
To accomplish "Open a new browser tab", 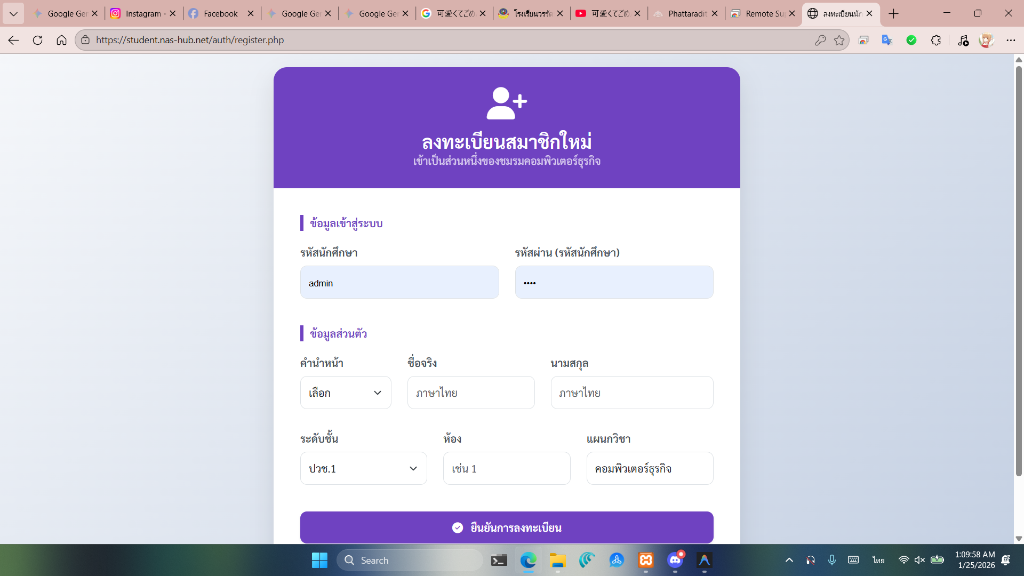I will point(894,14).
